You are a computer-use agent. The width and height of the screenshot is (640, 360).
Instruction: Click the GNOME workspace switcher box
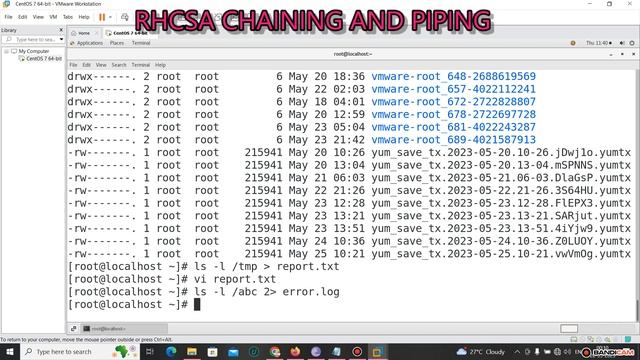569,329
